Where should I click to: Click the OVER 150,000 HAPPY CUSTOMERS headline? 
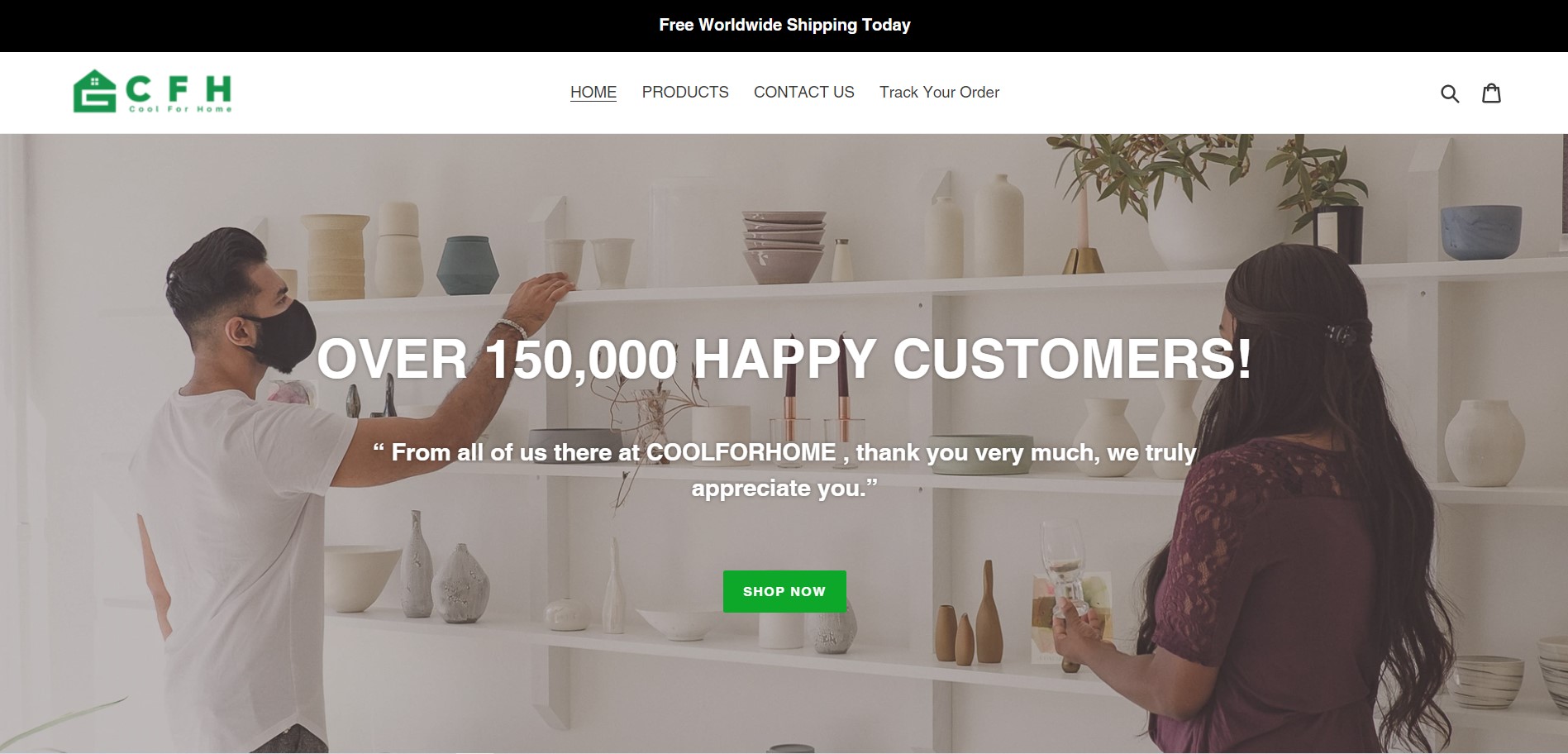[784, 359]
